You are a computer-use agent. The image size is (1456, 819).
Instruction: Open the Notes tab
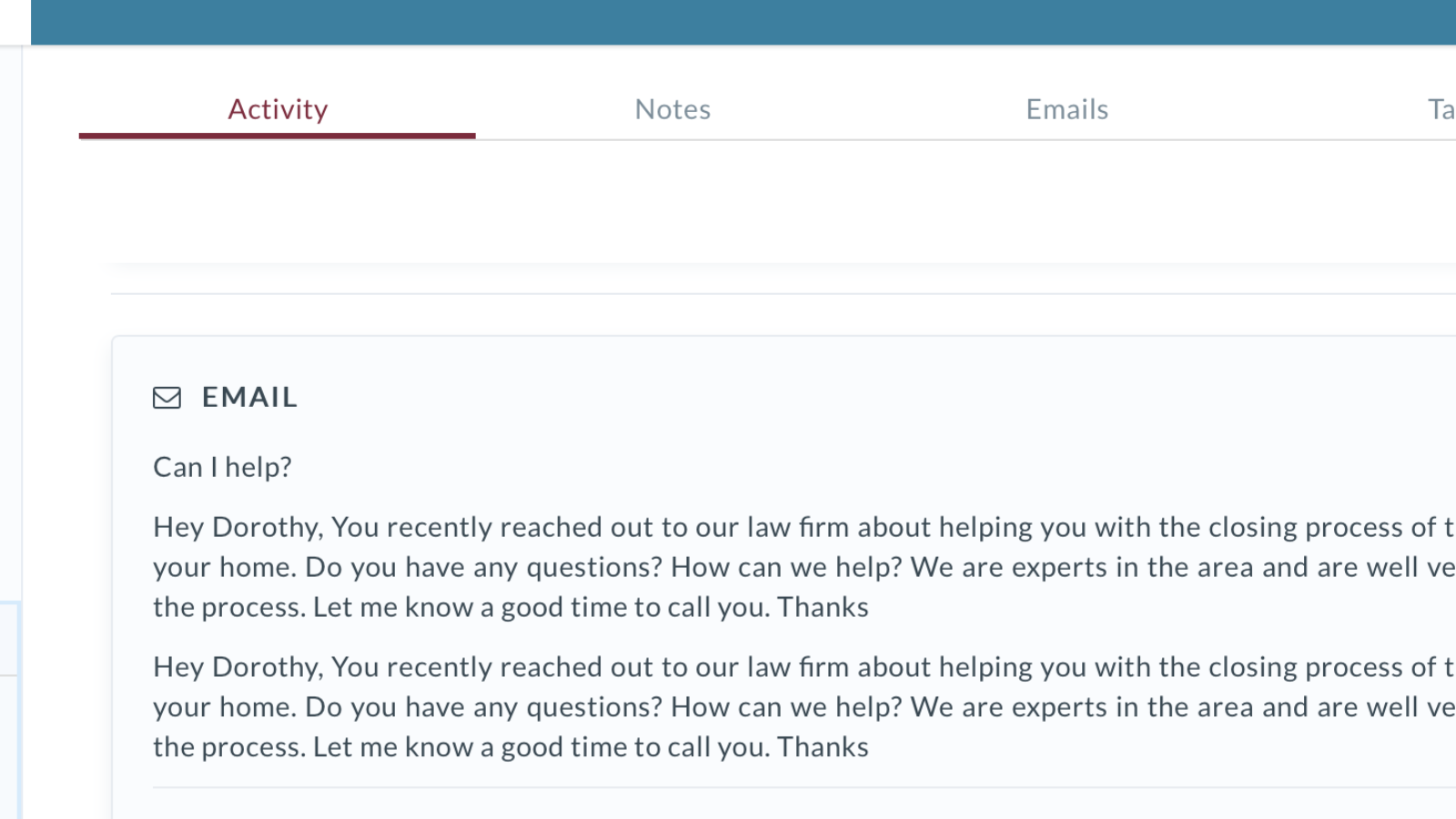coord(672,109)
